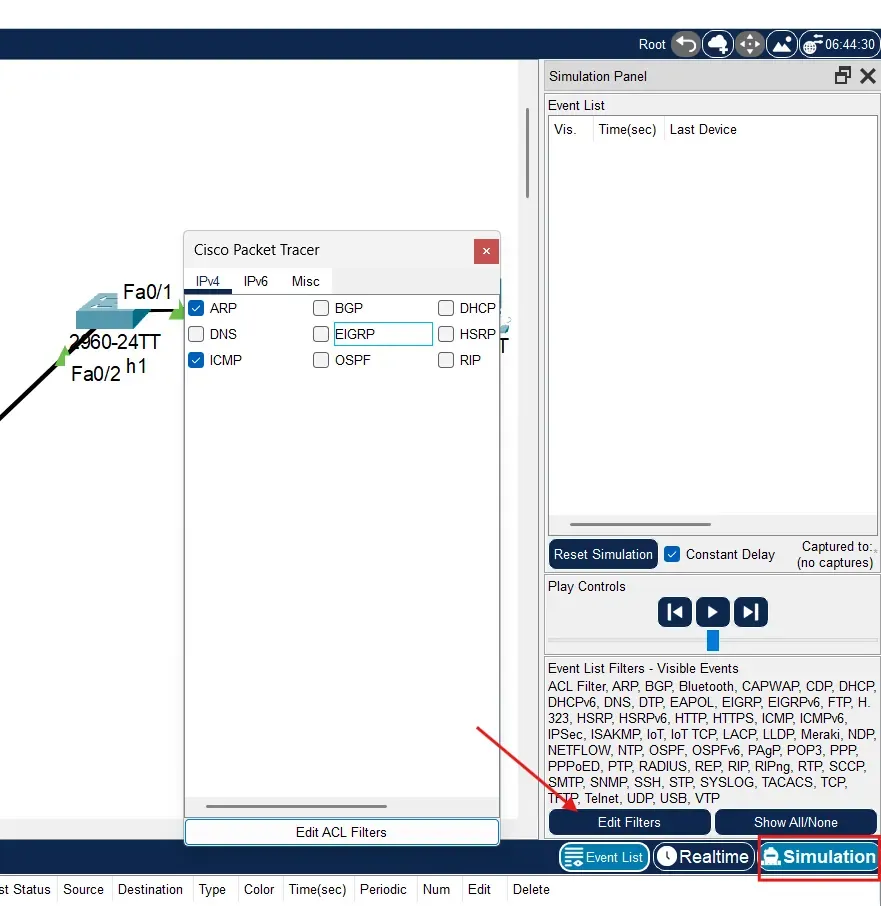Image resolution: width=881 pixels, height=906 pixels.
Task: Click the Num column header
Action: click(x=436, y=889)
